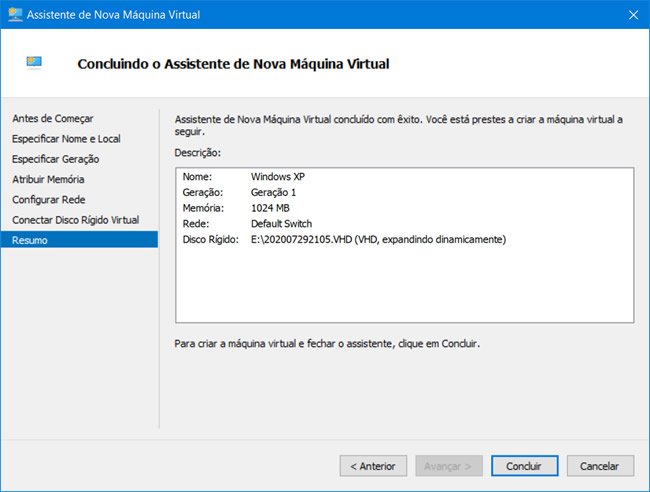Open the Especificar Nome e Local page
The image size is (650, 492).
pos(66,139)
